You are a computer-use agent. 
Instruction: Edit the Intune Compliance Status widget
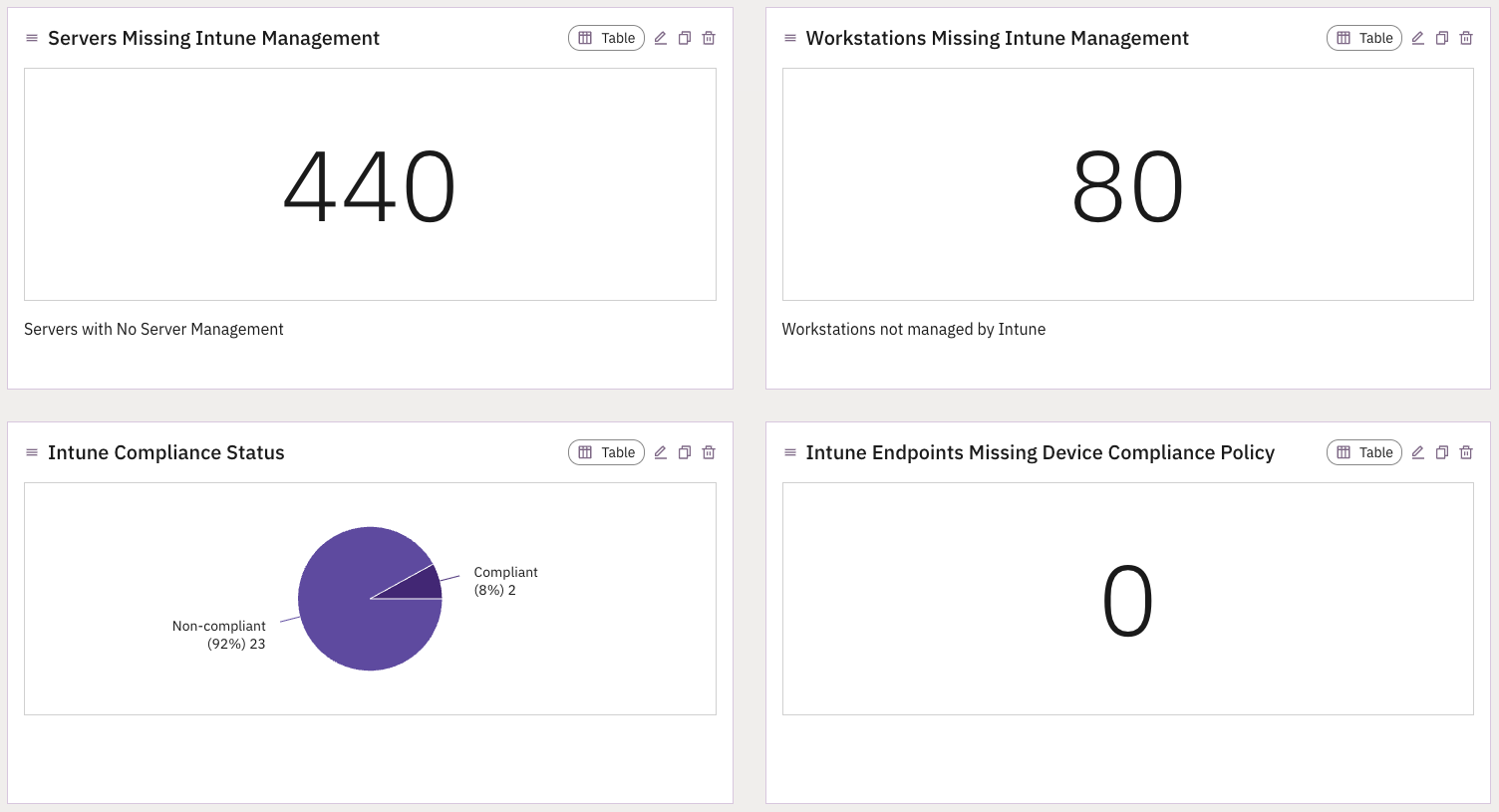[x=660, y=452]
